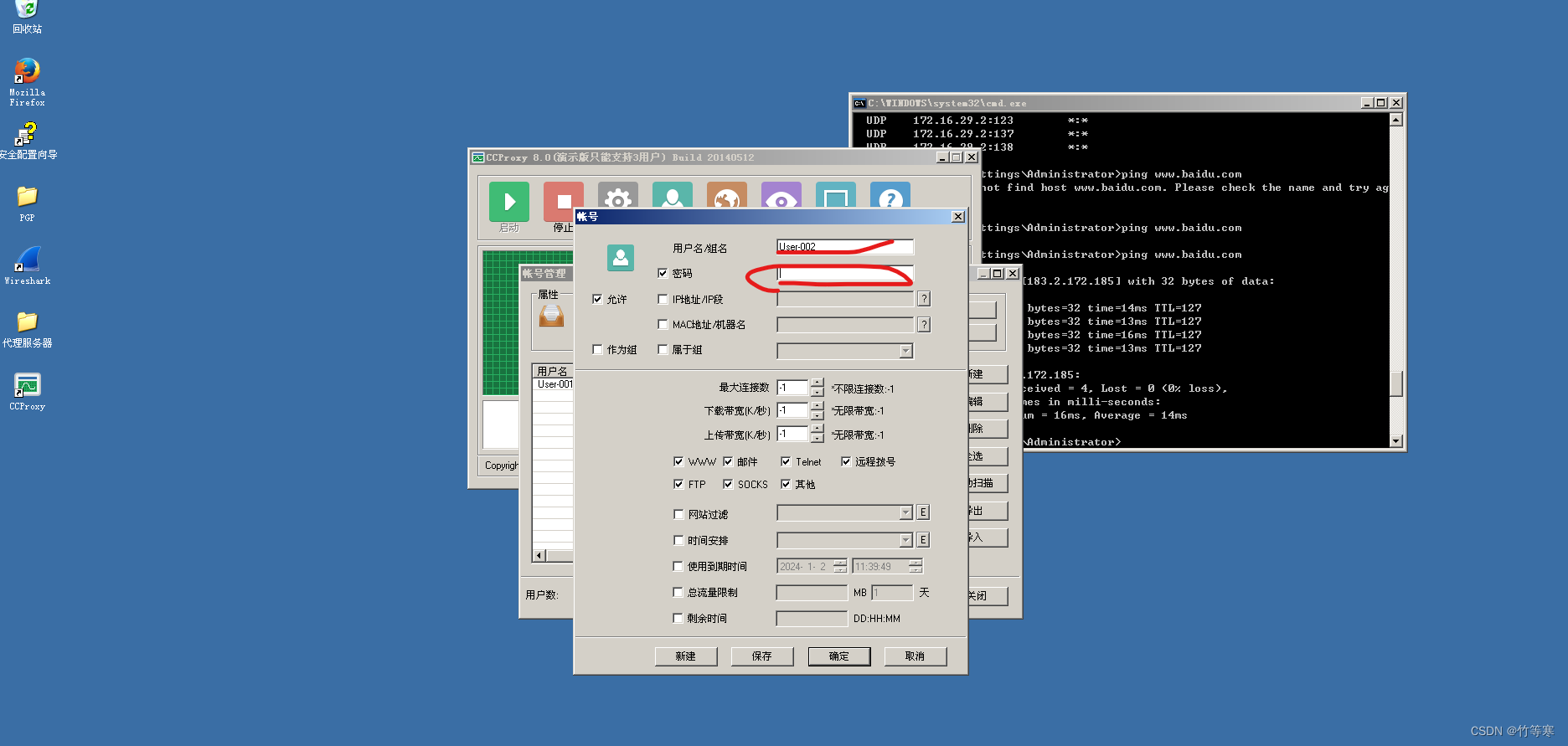Uncheck the 邮件 checkbox
1568x746 pixels.
(x=728, y=461)
